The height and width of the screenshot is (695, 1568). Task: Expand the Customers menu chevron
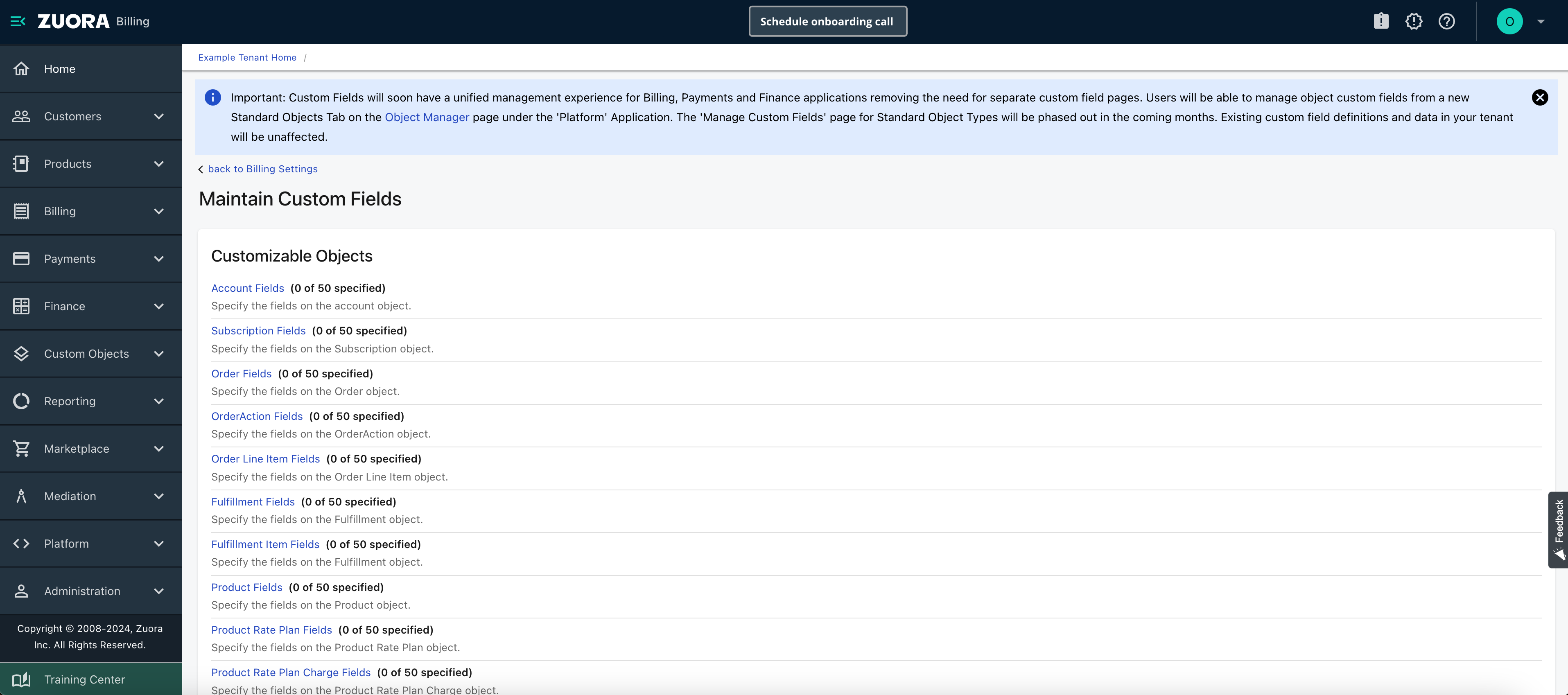159,116
